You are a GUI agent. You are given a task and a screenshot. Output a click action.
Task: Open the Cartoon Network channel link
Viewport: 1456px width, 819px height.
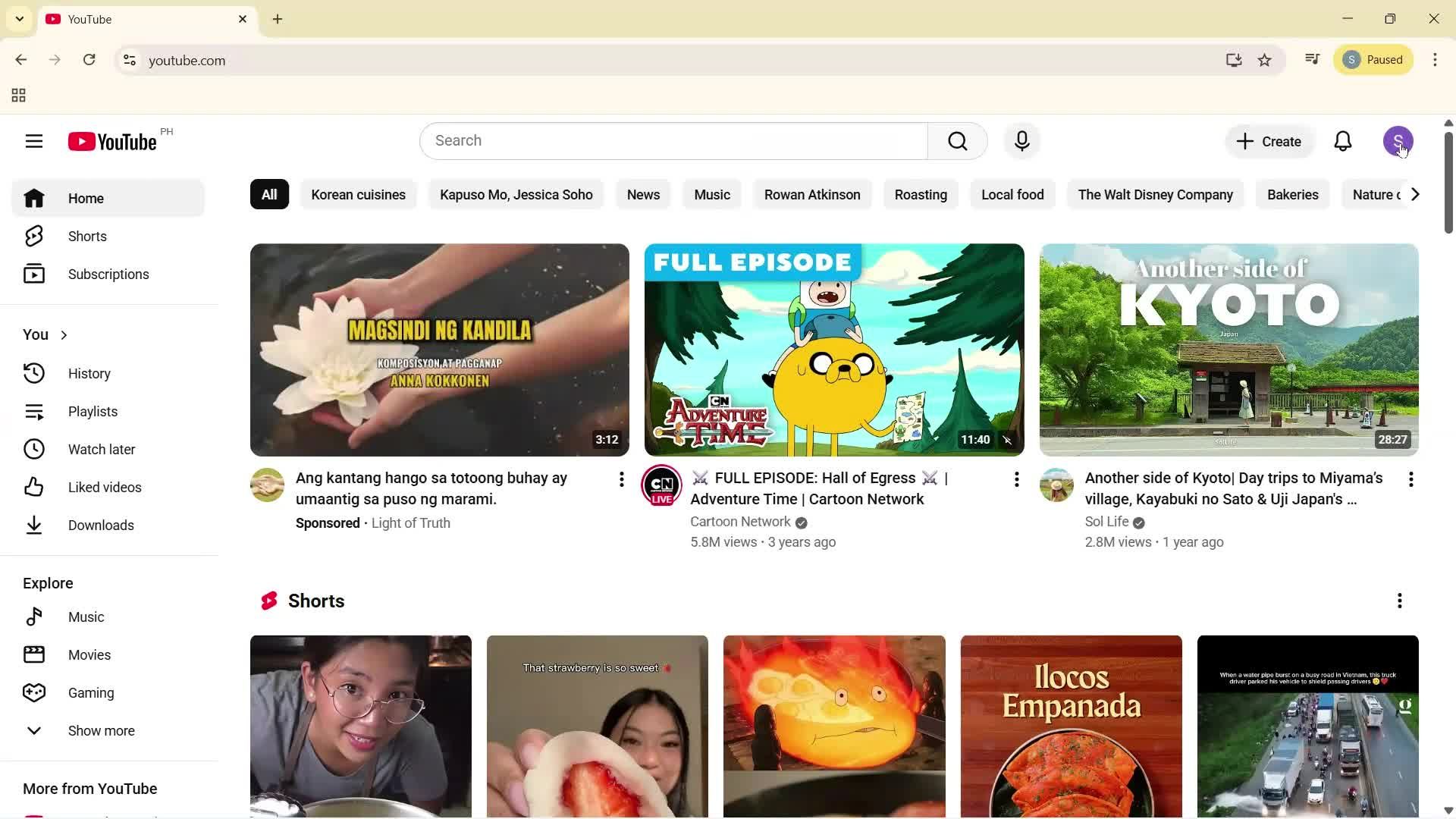[x=739, y=522]
